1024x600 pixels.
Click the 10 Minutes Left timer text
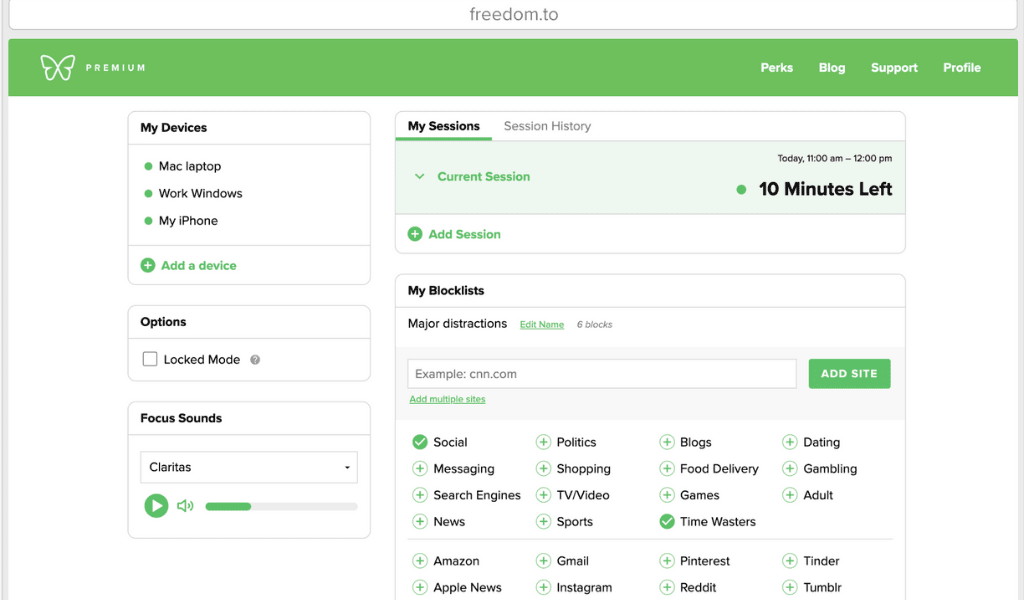point(825,189)
